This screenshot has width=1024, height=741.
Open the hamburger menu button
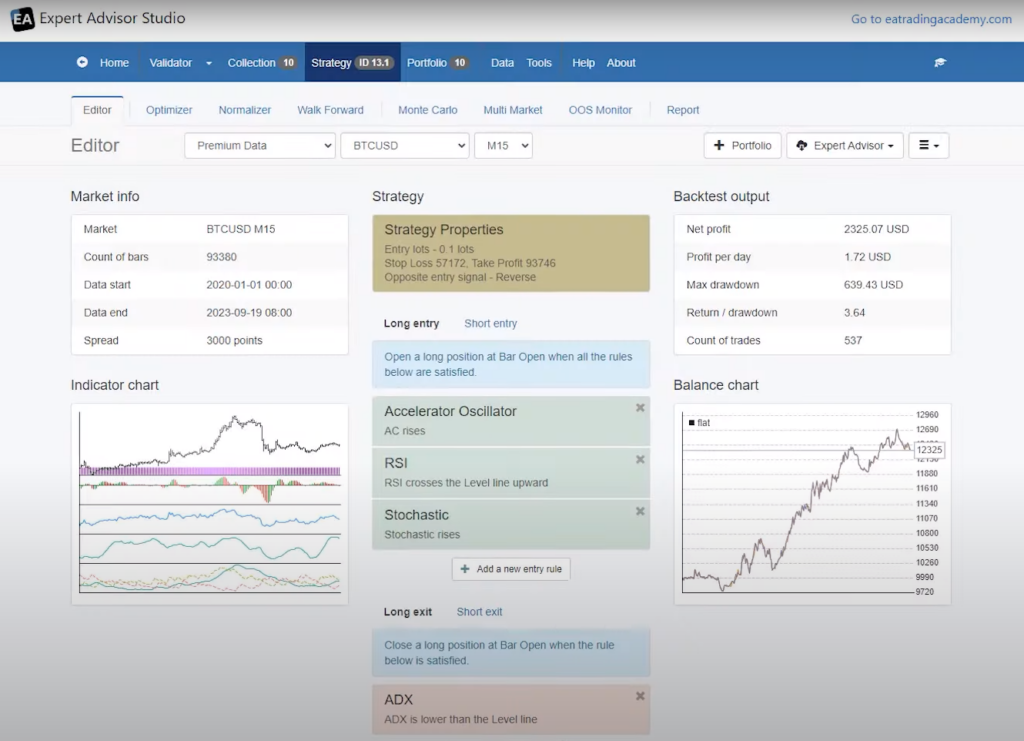click(928, 146)
